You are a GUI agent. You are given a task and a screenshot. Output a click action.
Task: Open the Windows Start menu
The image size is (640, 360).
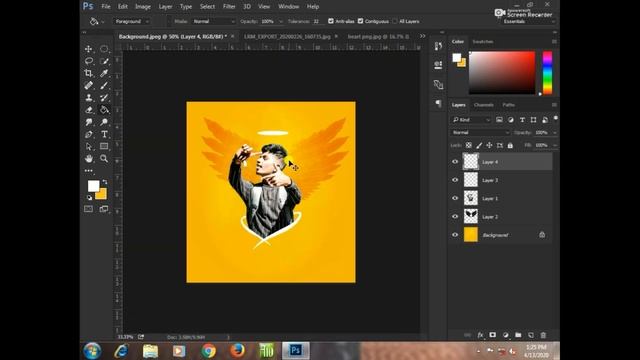click(x=92, y=351)
